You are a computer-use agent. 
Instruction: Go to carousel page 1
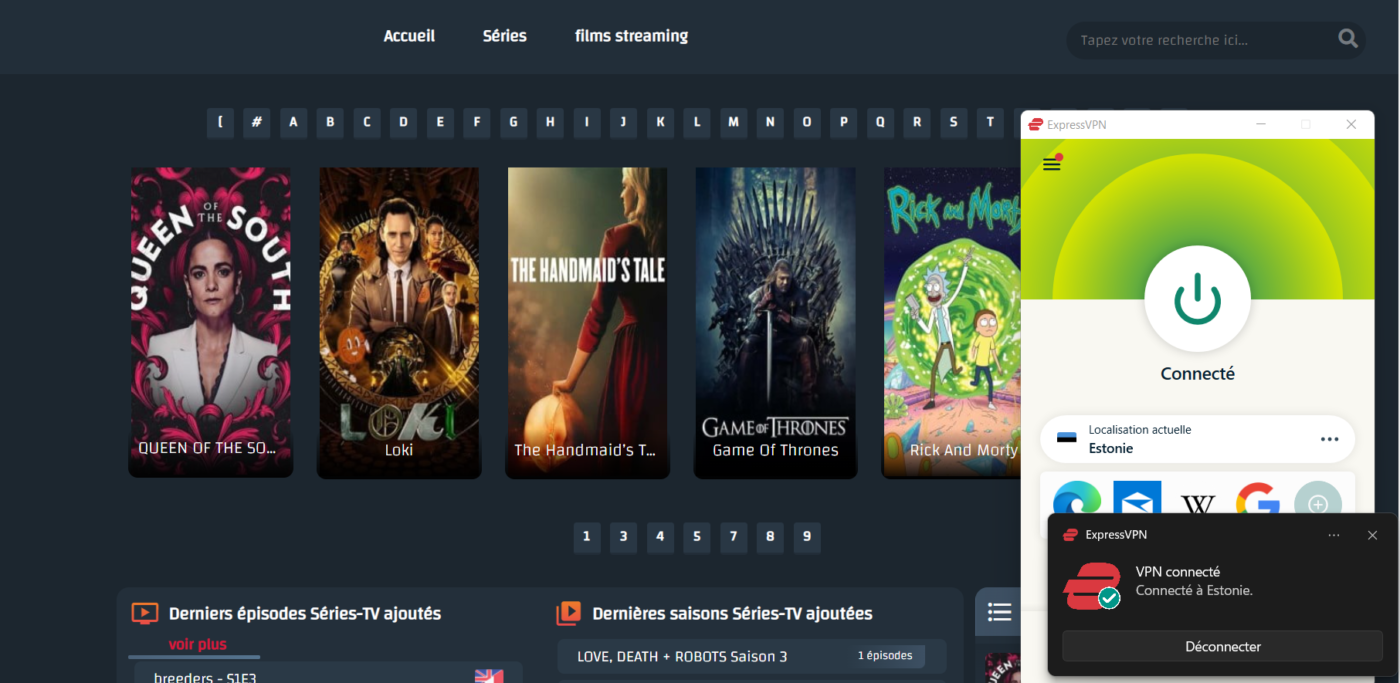pos(587,537)
